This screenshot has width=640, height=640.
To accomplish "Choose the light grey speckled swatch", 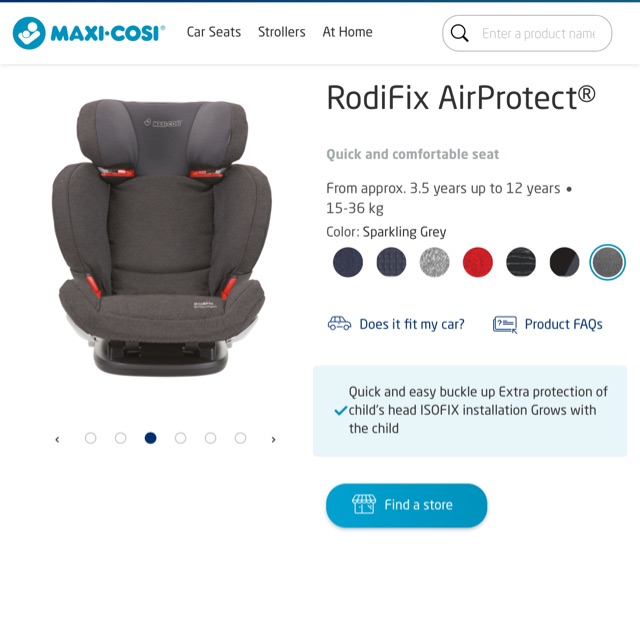I will pyautogui.click(x=434, y=262).
